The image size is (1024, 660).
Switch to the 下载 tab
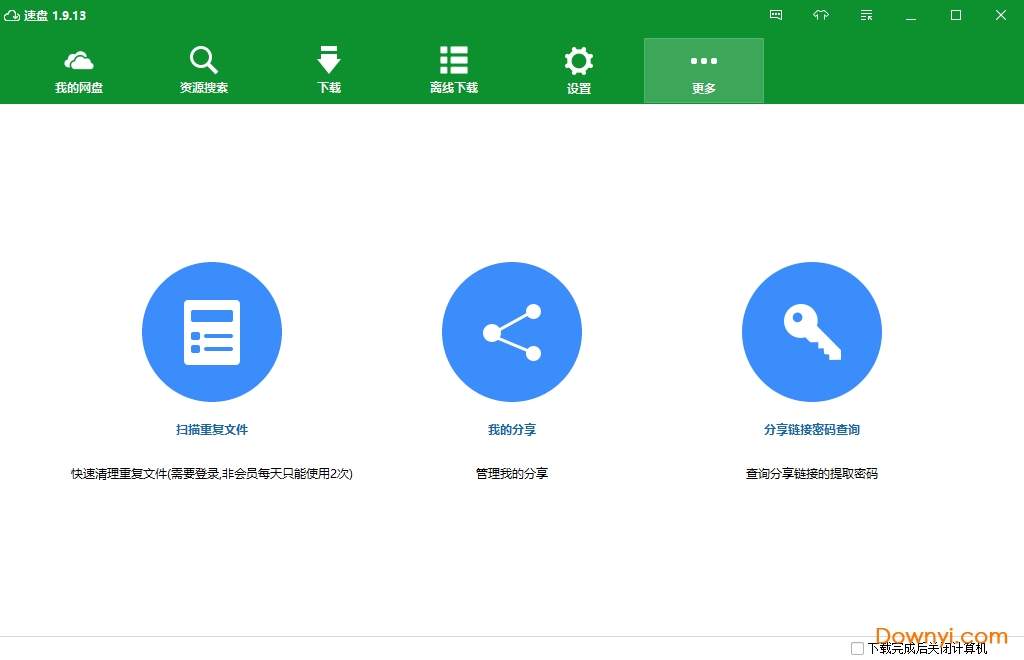pyautogui.click(x=328, y=70)
